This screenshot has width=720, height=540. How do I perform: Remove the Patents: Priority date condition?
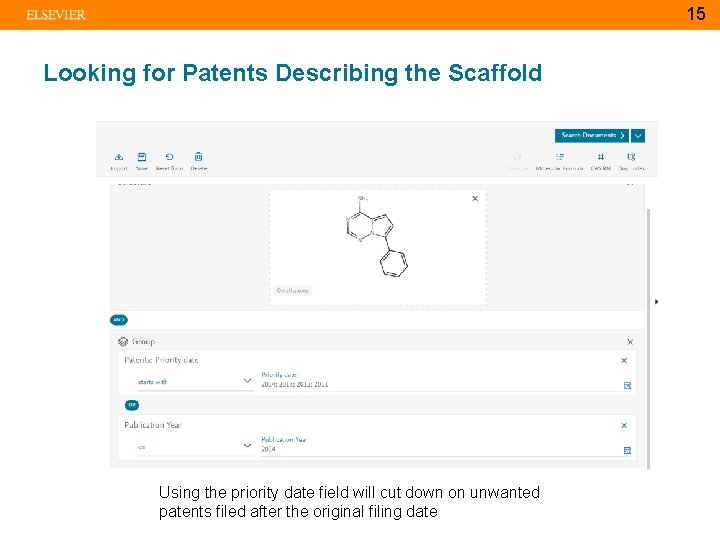625,360
